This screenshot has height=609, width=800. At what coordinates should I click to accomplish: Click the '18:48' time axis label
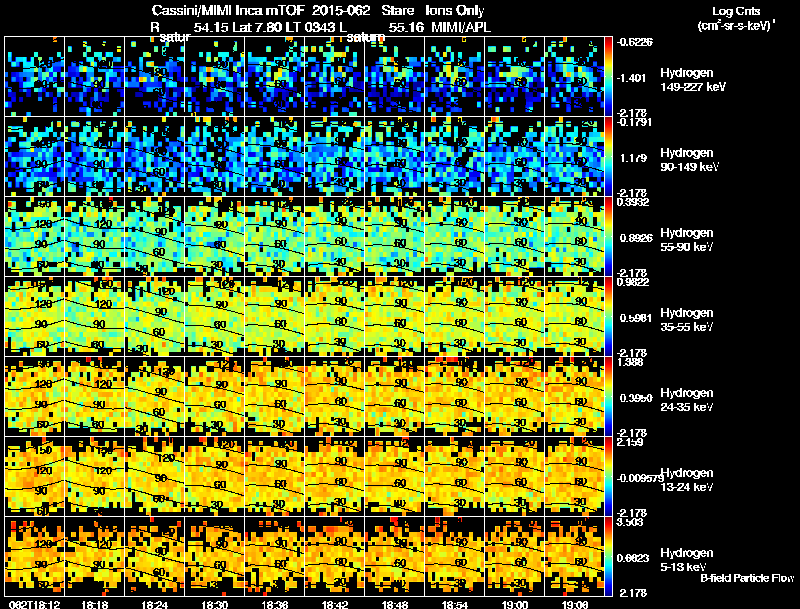pyautogui.click(x=395, y=604)
